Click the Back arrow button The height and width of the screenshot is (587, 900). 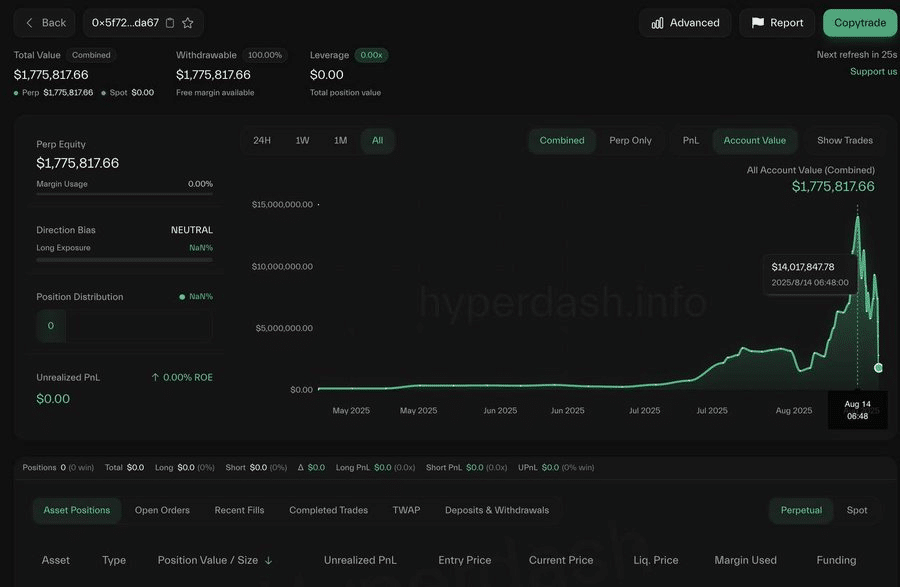(45, 23)
